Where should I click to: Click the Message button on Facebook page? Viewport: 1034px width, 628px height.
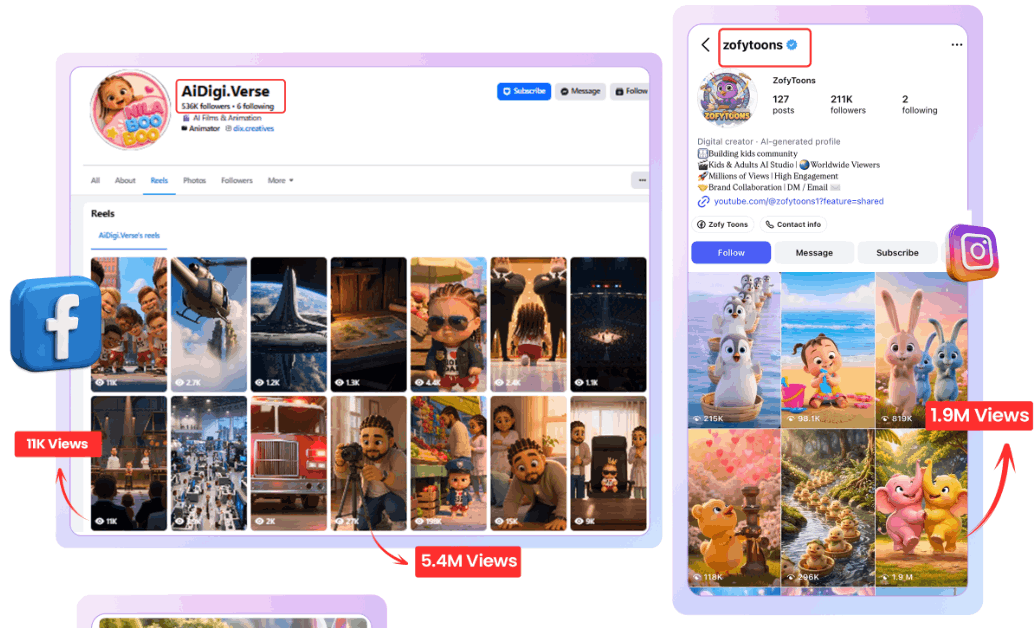tap(580, 91)
